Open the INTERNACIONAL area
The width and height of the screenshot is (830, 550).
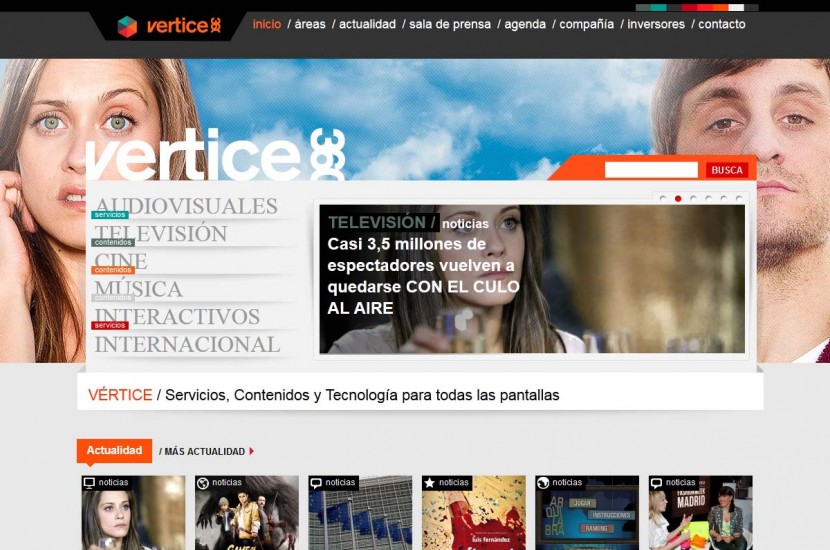pos(187,345)
